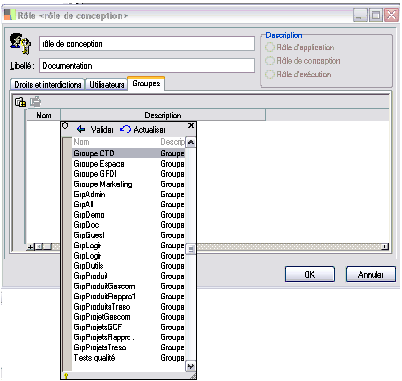Open the Groupes tab

click(146, 83)
